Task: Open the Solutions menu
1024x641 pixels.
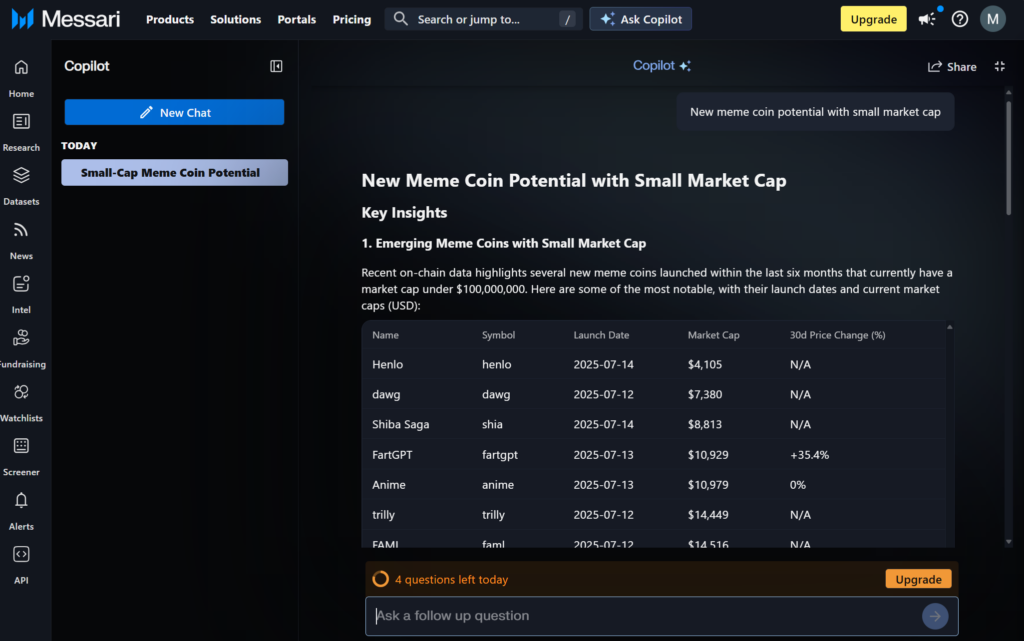Action: (235, 20)
